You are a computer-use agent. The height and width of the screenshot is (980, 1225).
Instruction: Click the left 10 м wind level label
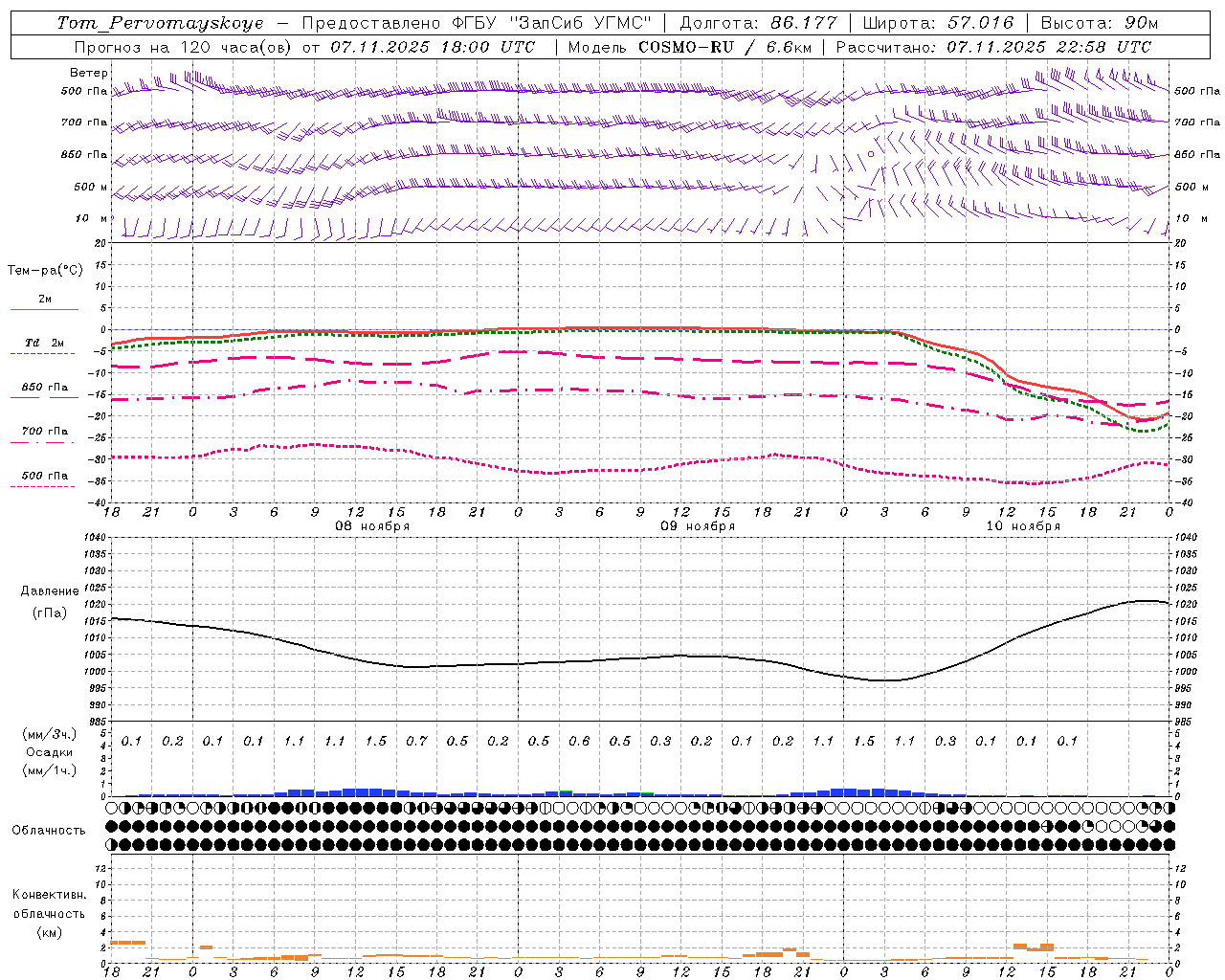point(91,218)
